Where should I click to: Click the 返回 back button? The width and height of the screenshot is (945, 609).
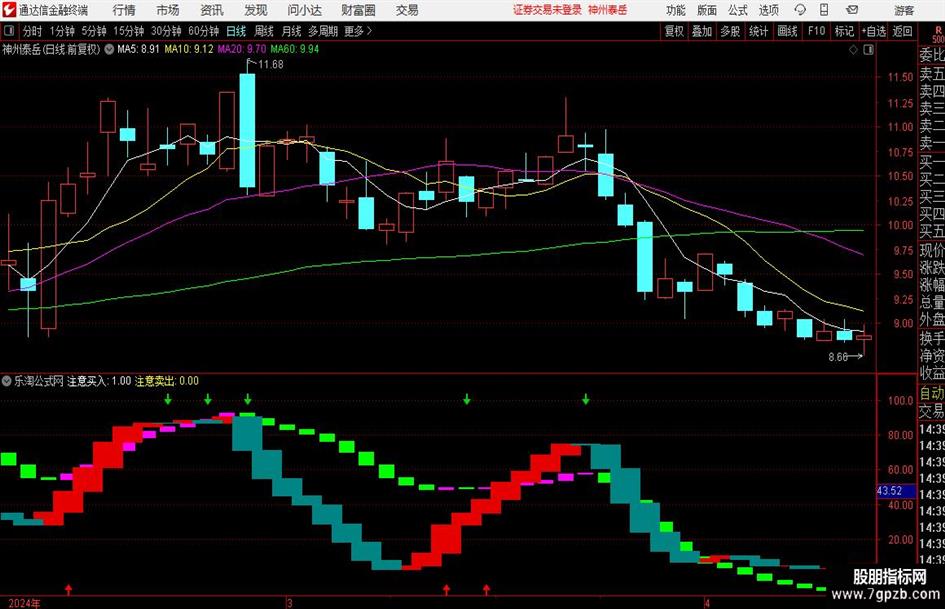(x=902, y=31)
